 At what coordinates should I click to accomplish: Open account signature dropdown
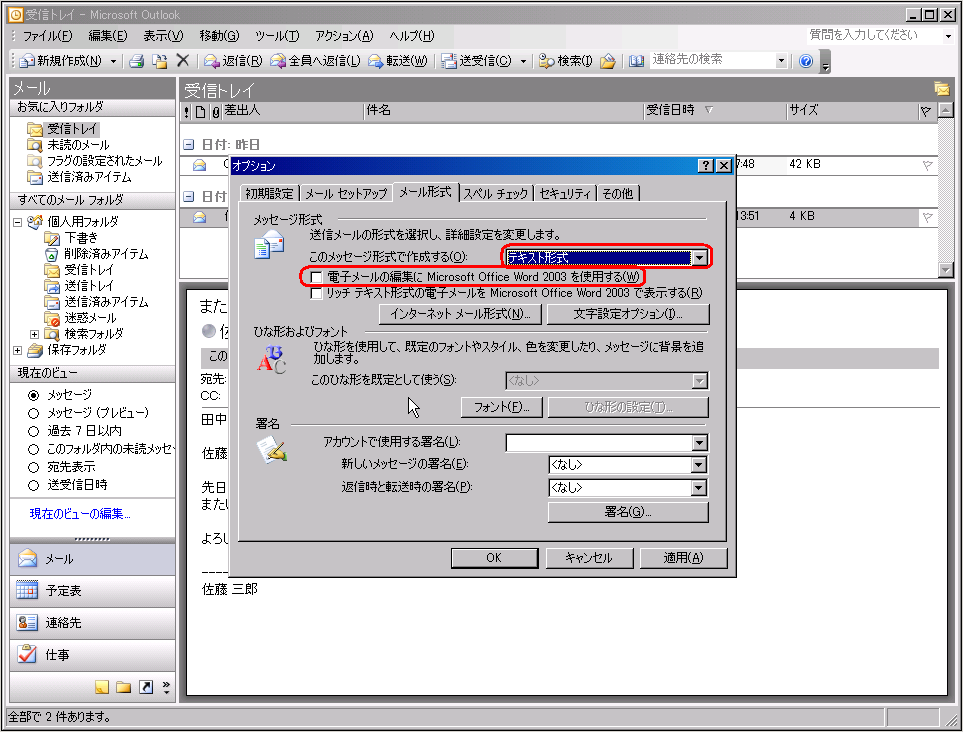[700, 443]
